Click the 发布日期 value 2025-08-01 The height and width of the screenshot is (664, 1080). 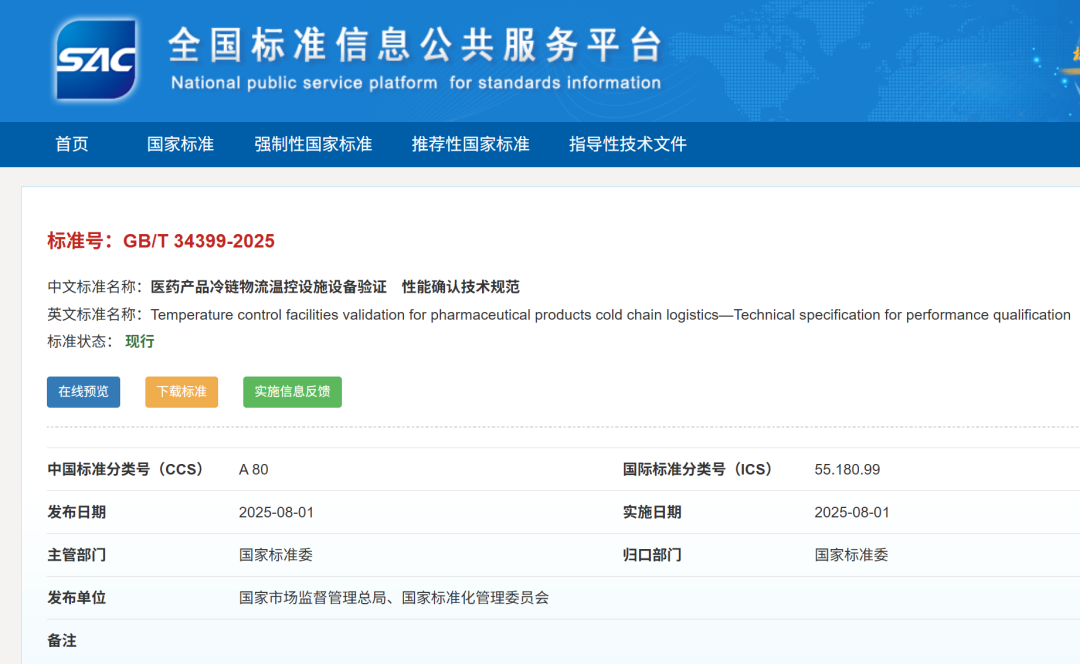point(276,512)
